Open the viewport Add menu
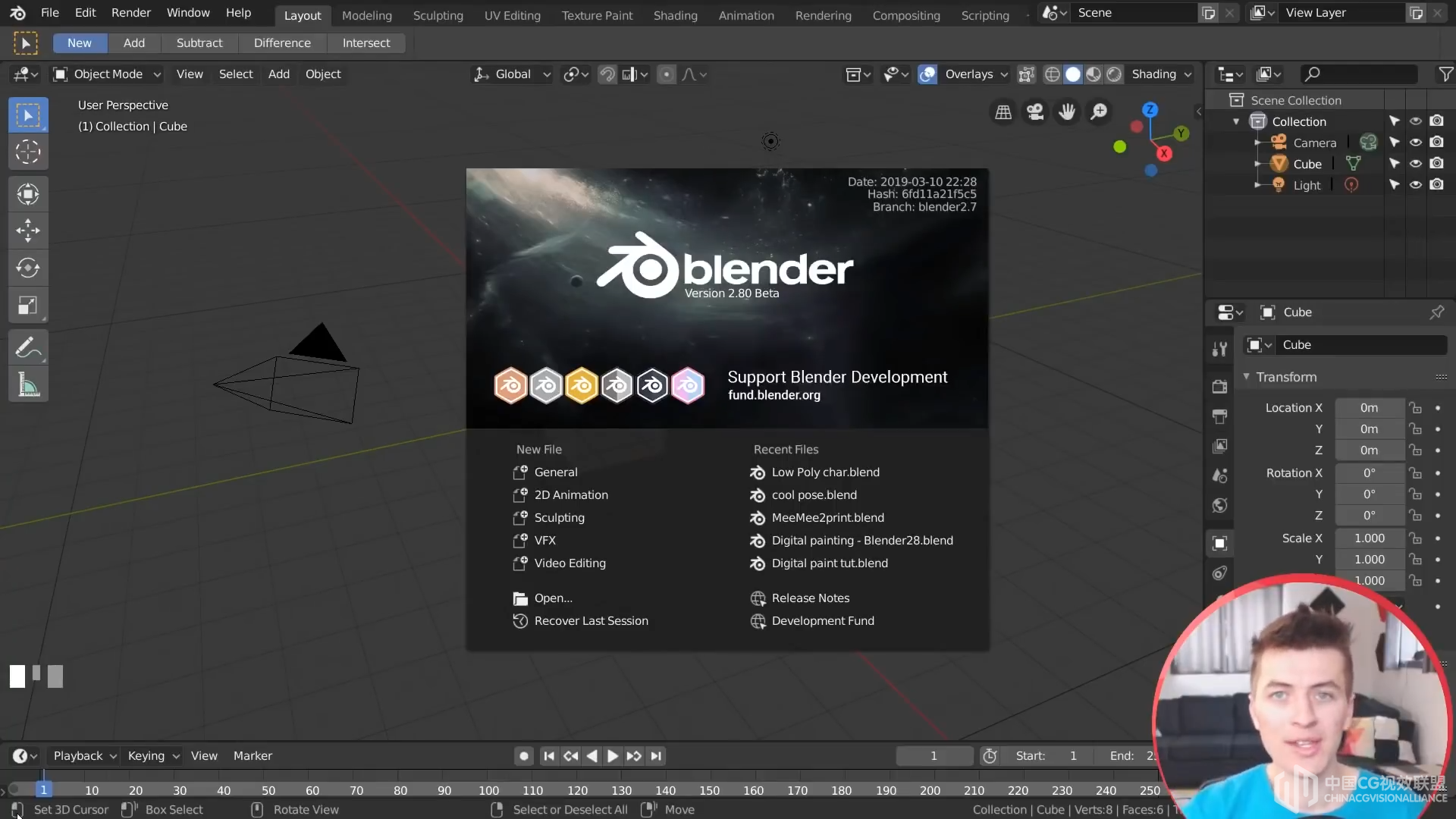The width and height of the screenshot is (1456, 819). click(279, 74)
